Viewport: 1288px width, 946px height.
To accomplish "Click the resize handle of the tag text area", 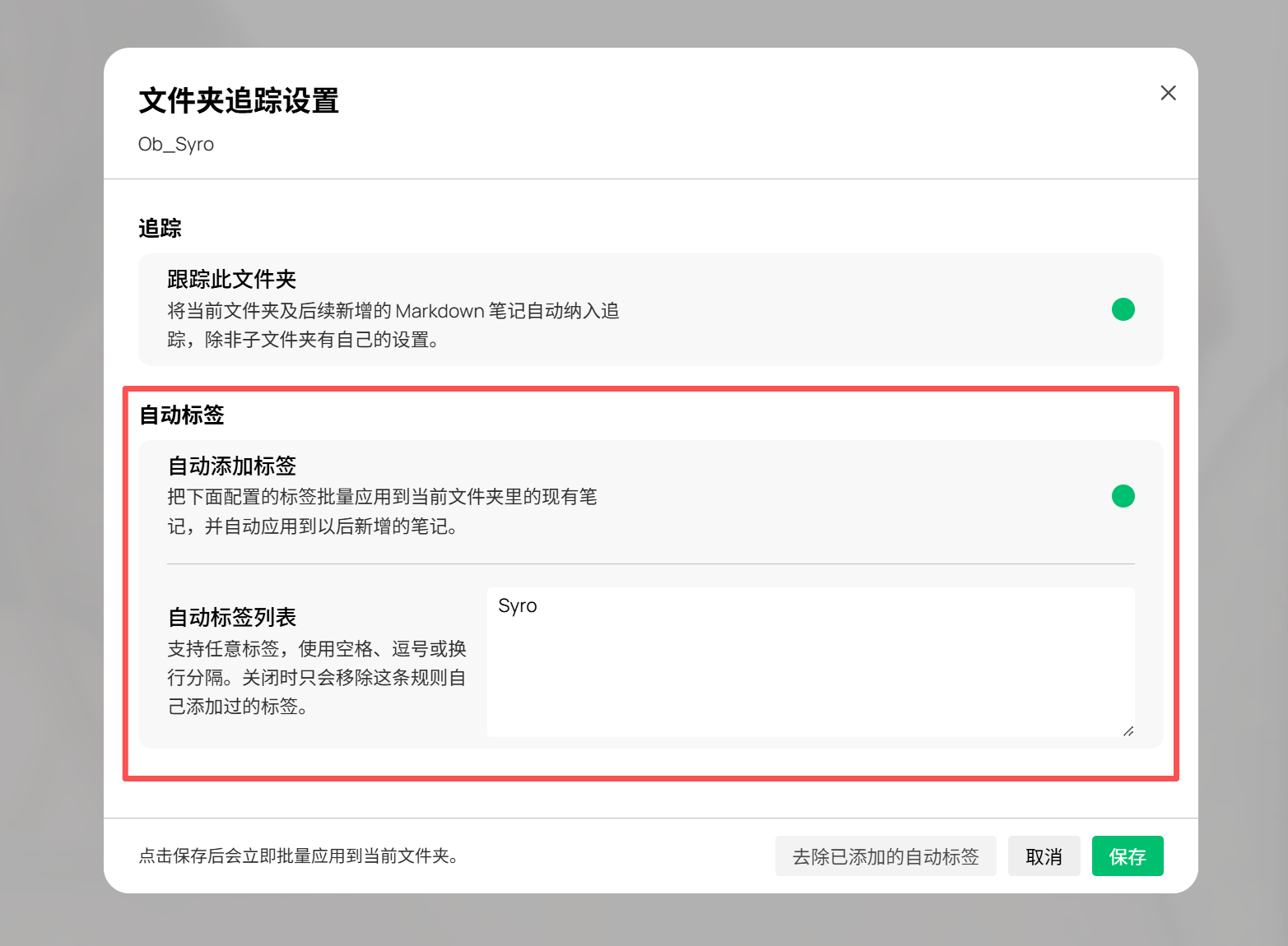I will click(1128, 730).
